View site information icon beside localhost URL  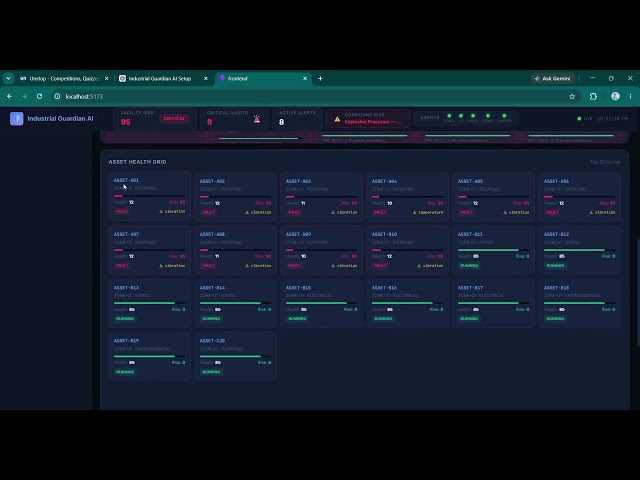(58, 96)
